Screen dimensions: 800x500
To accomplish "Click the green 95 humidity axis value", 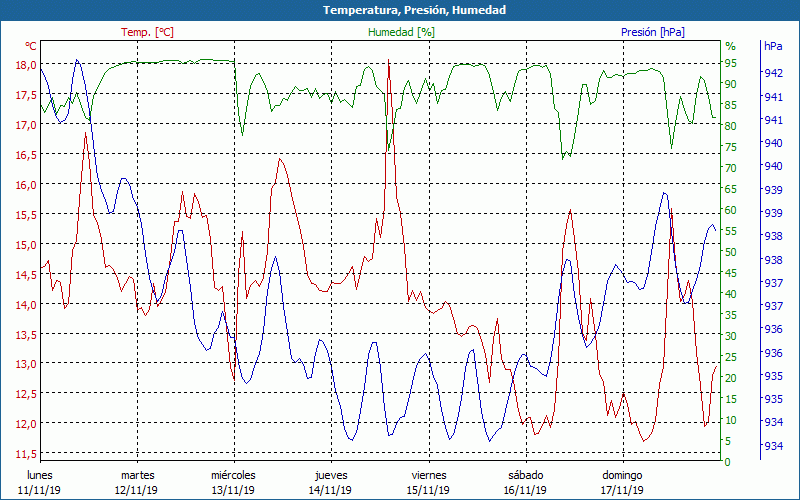I will (731, 63).
